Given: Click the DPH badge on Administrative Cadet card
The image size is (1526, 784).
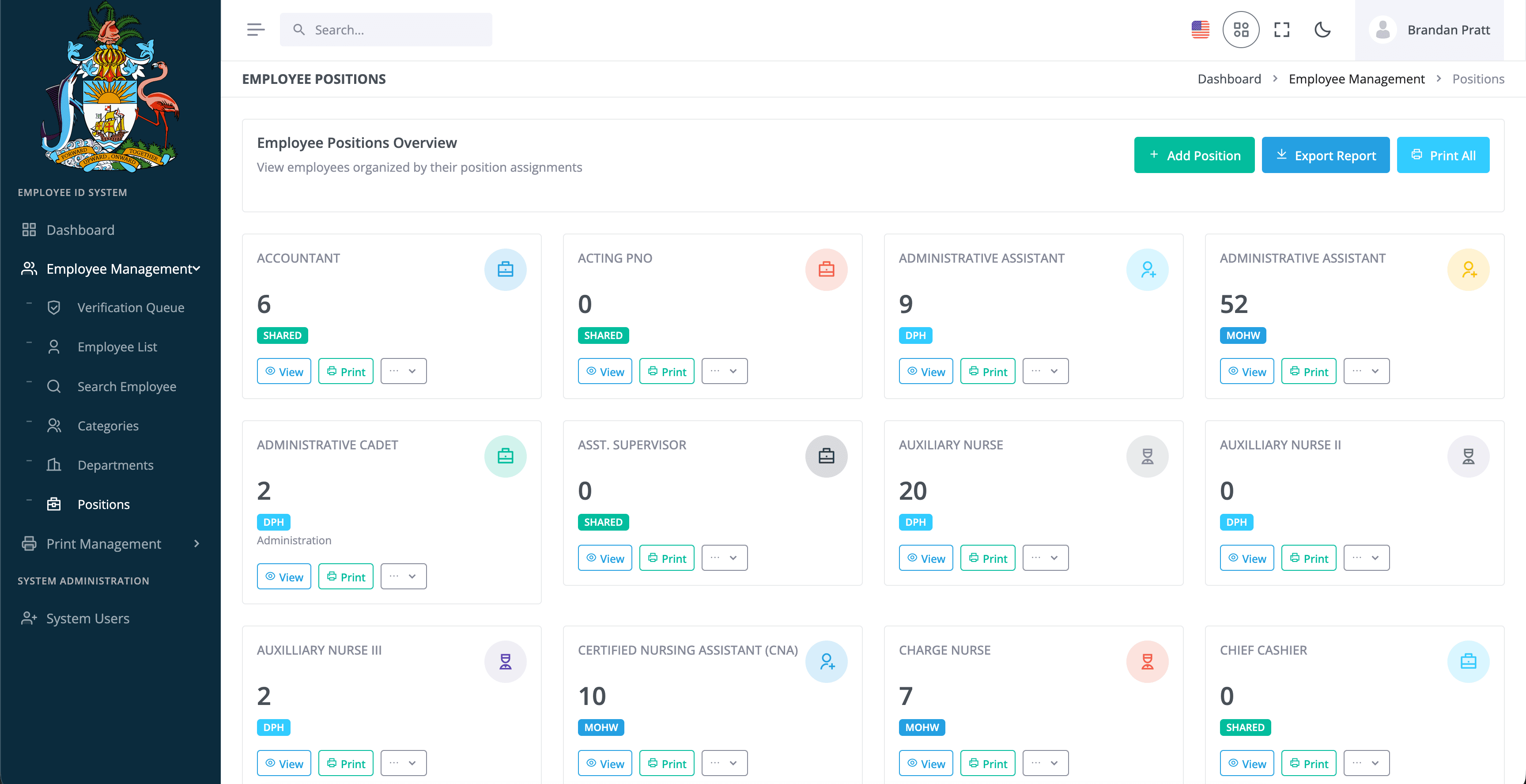Looking at the screenshot, I should pyautogui.click(x=273, y=522).
